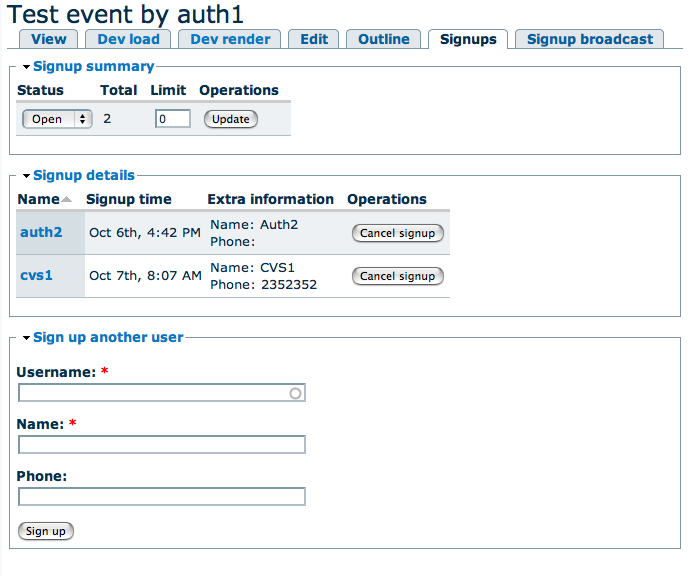
Task: Open the Status dropdown set to Open
Action: [57, 119]
